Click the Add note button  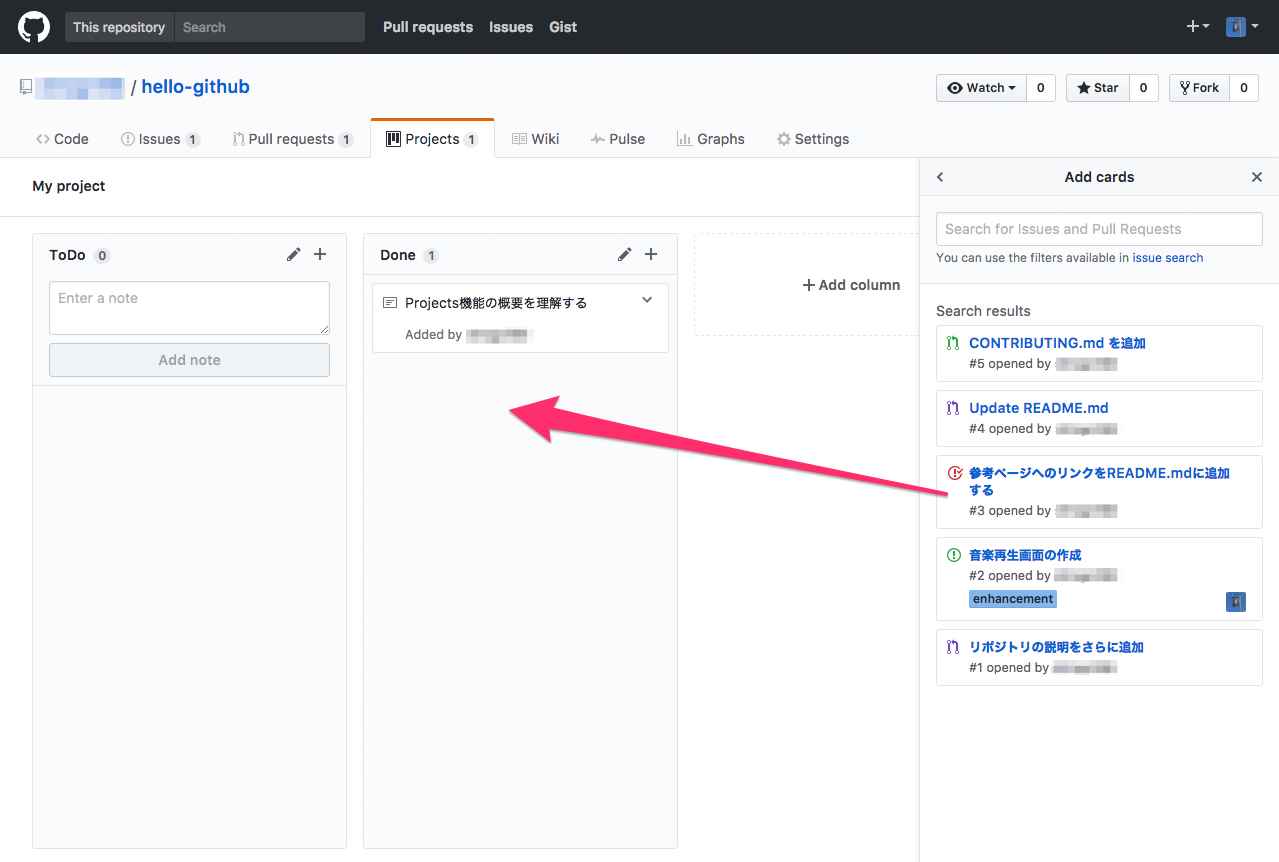tap(189, 359)
